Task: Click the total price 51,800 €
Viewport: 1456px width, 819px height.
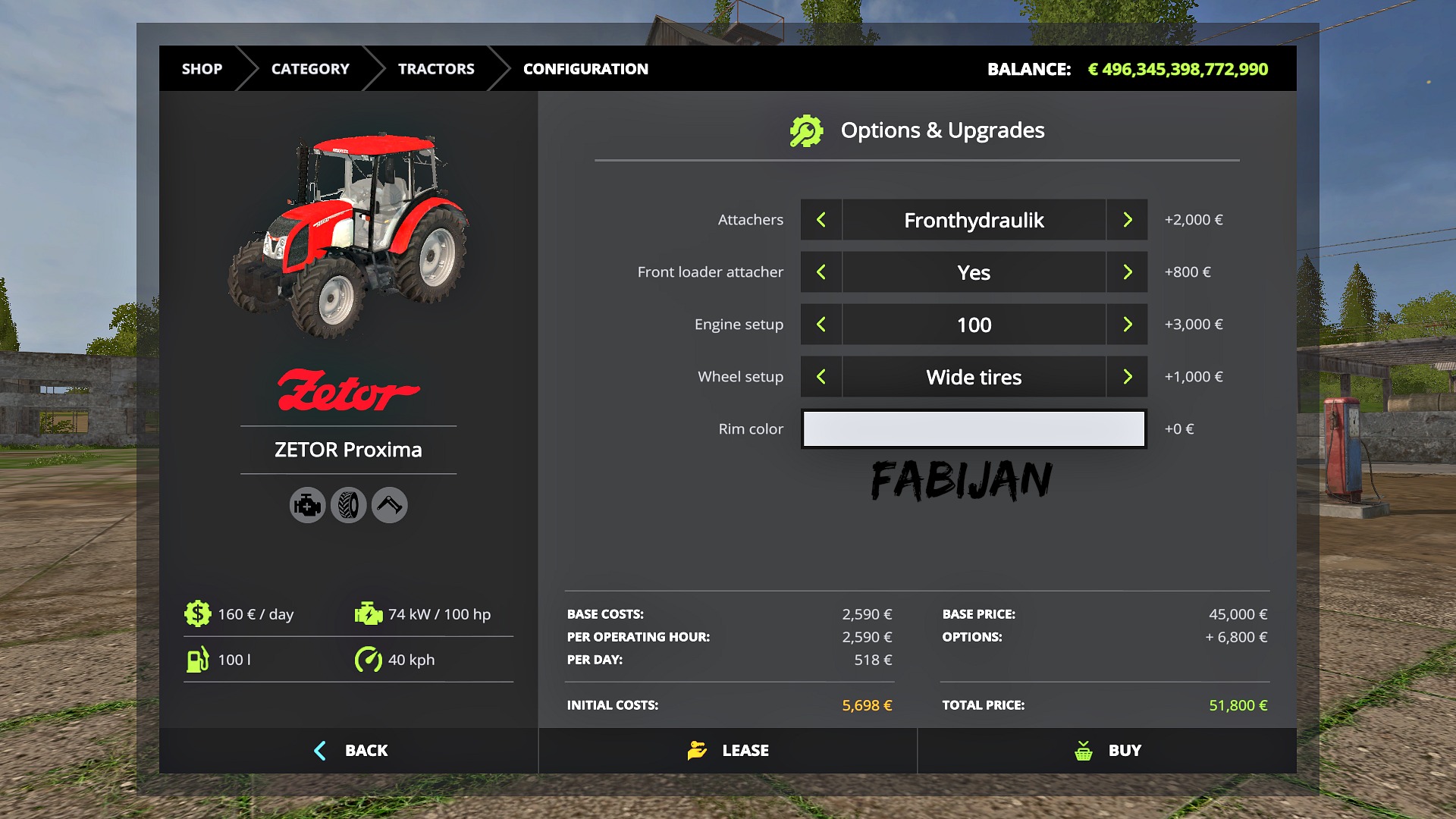Action: (x=1238, y=705)
